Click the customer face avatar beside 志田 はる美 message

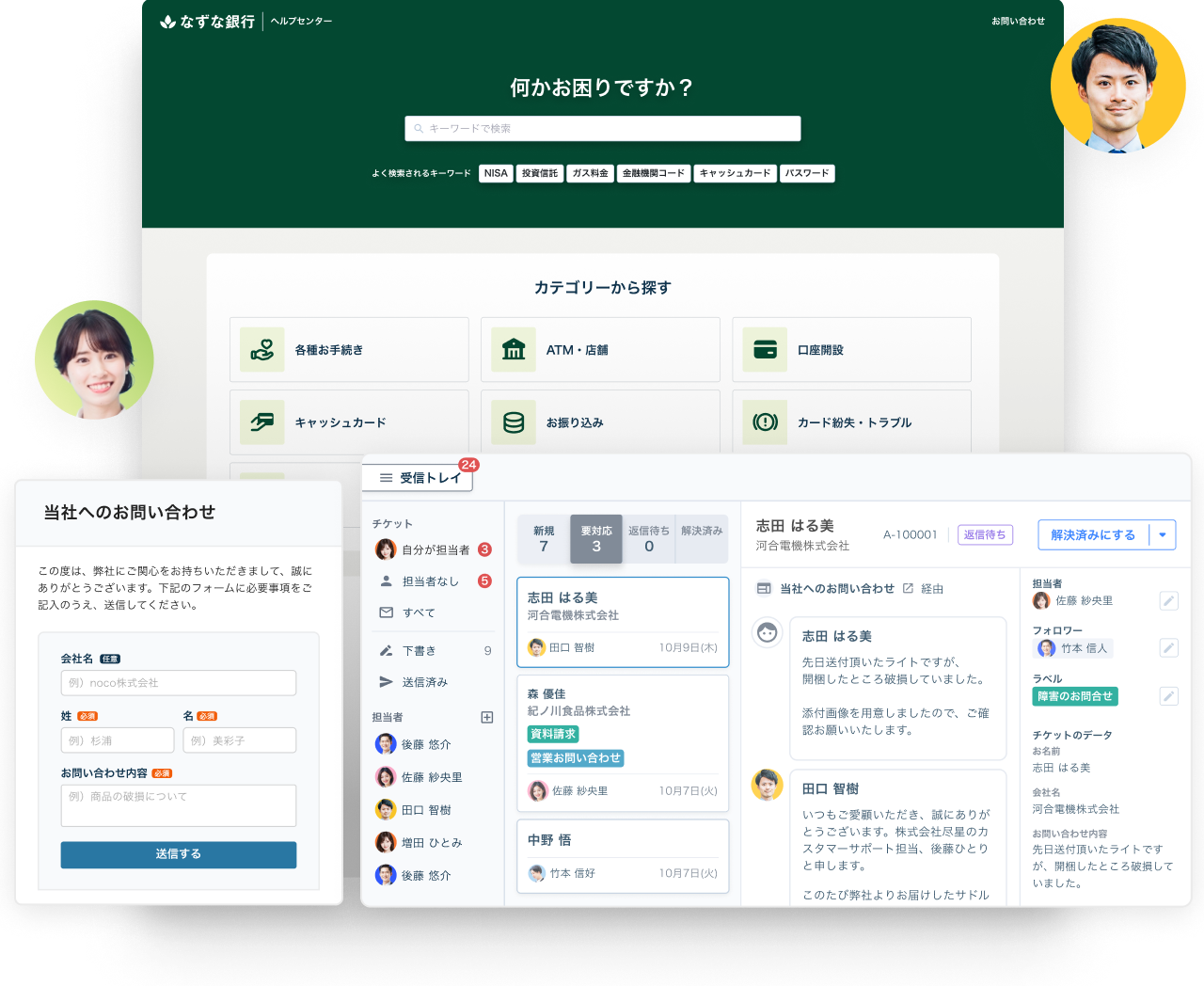point(768,633)
